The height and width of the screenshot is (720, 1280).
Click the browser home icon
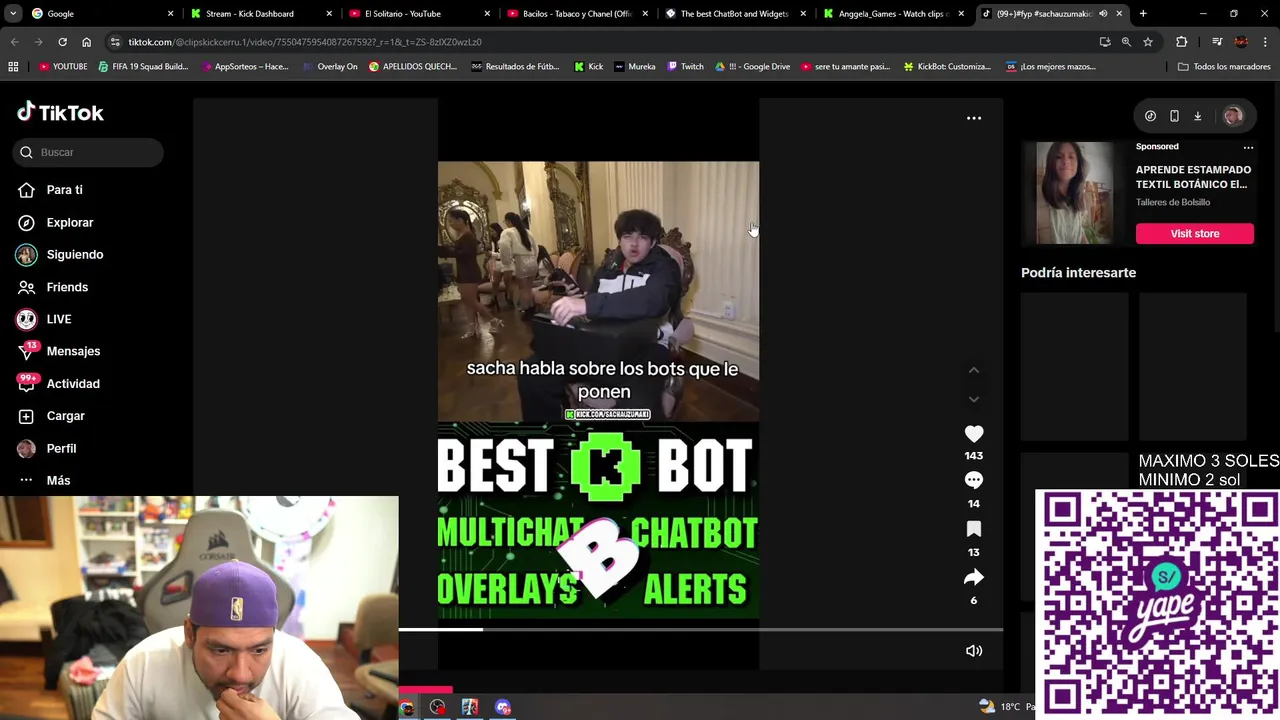click(86, 42)
